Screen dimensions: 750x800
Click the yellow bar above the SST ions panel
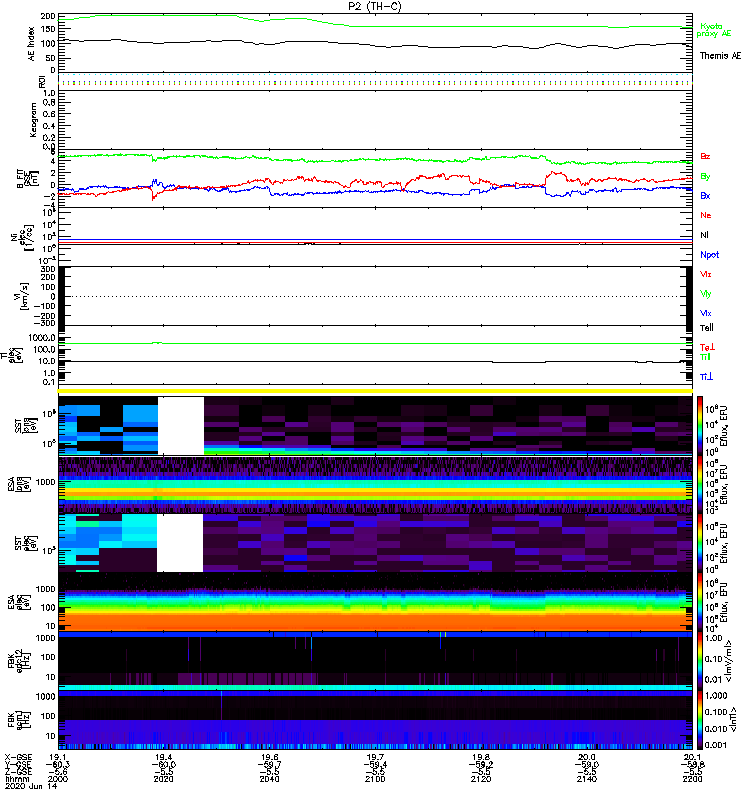[x=375, y=391]
